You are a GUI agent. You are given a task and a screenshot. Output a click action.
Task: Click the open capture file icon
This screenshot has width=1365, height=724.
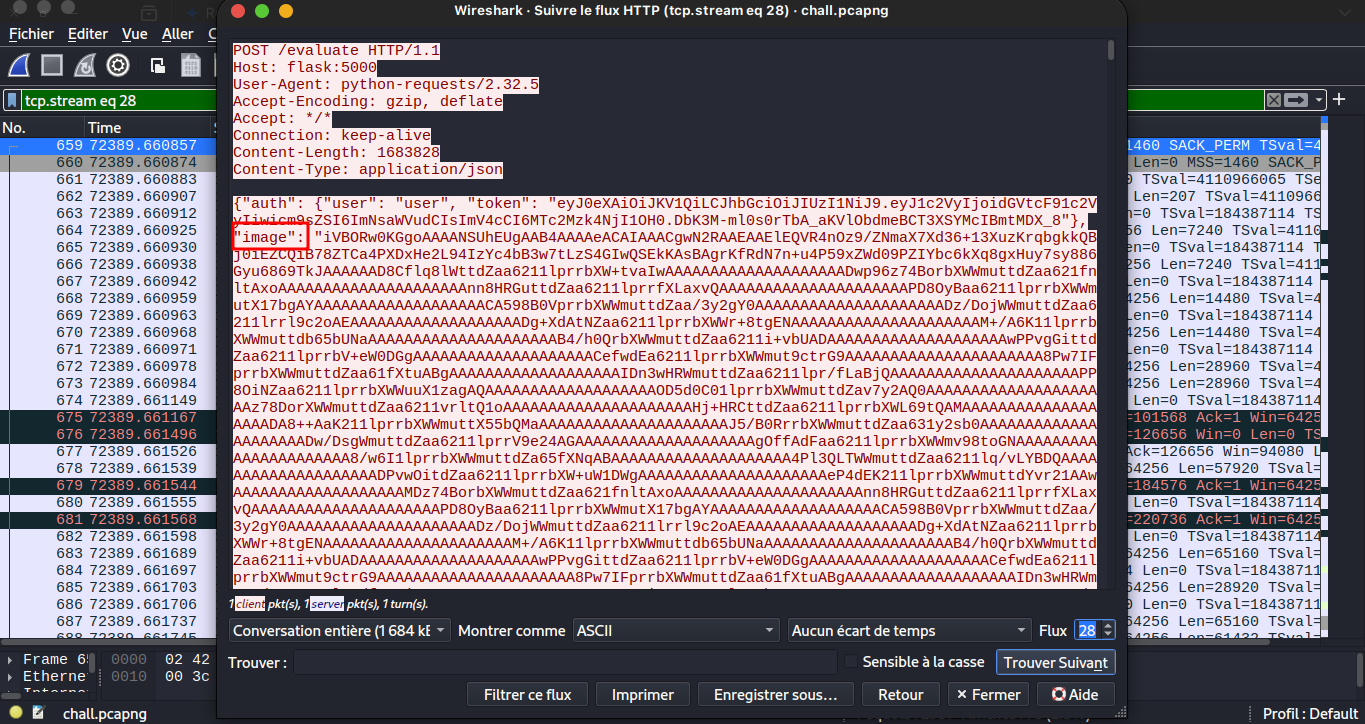coord(158,66)
